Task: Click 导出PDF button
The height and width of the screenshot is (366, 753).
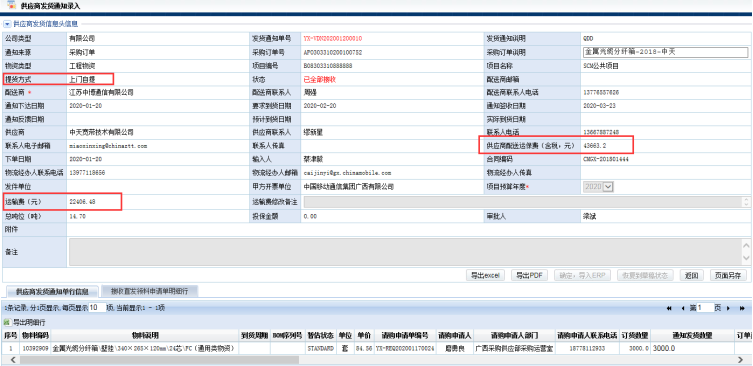Action: (x=529, y=275)
